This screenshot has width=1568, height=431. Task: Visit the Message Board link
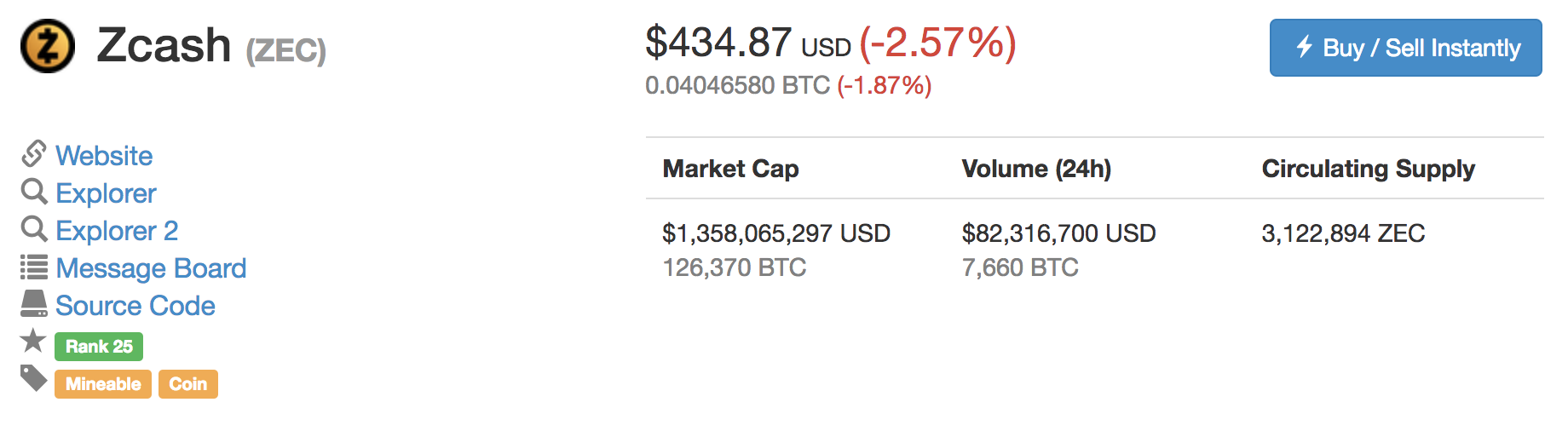coord(151,268)
